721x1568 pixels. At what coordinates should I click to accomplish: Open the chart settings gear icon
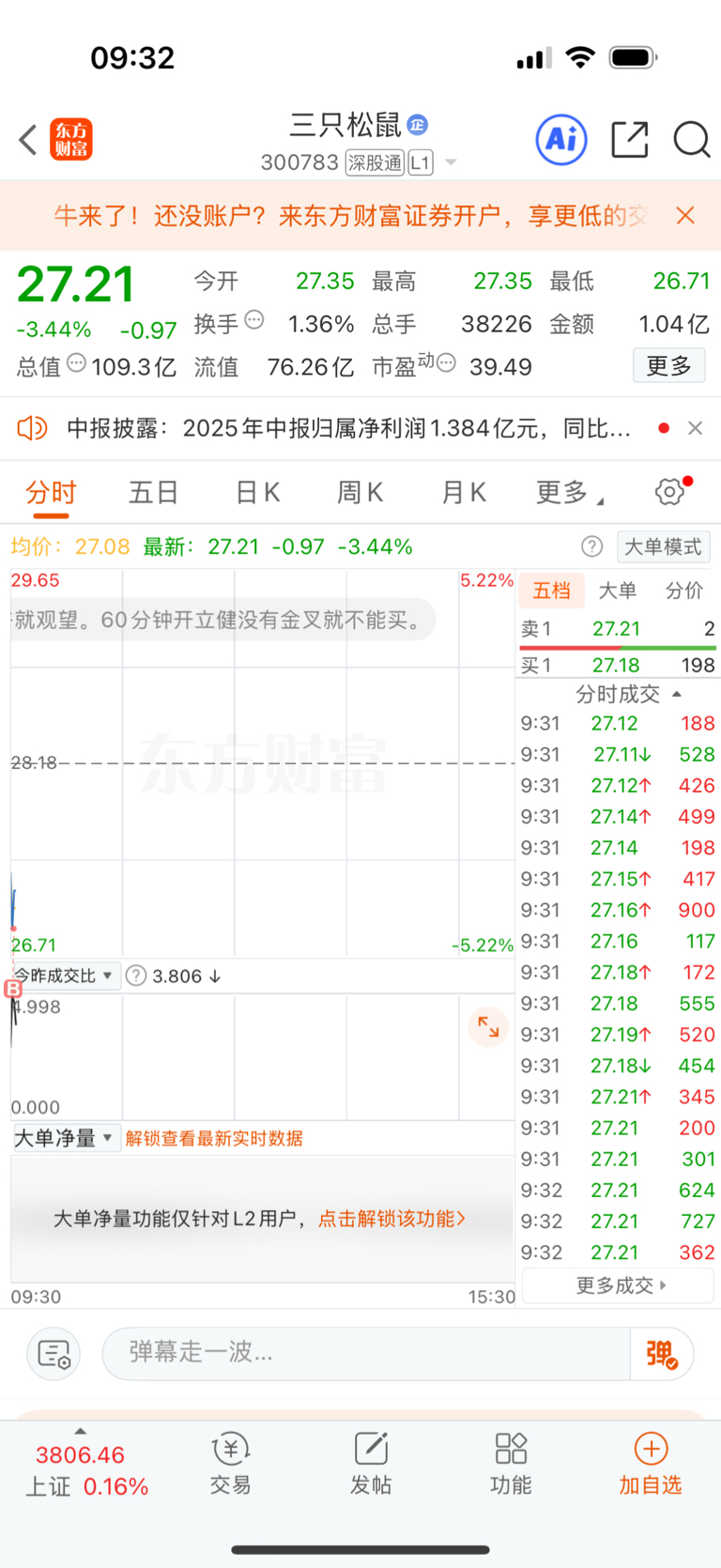[669, 491]
